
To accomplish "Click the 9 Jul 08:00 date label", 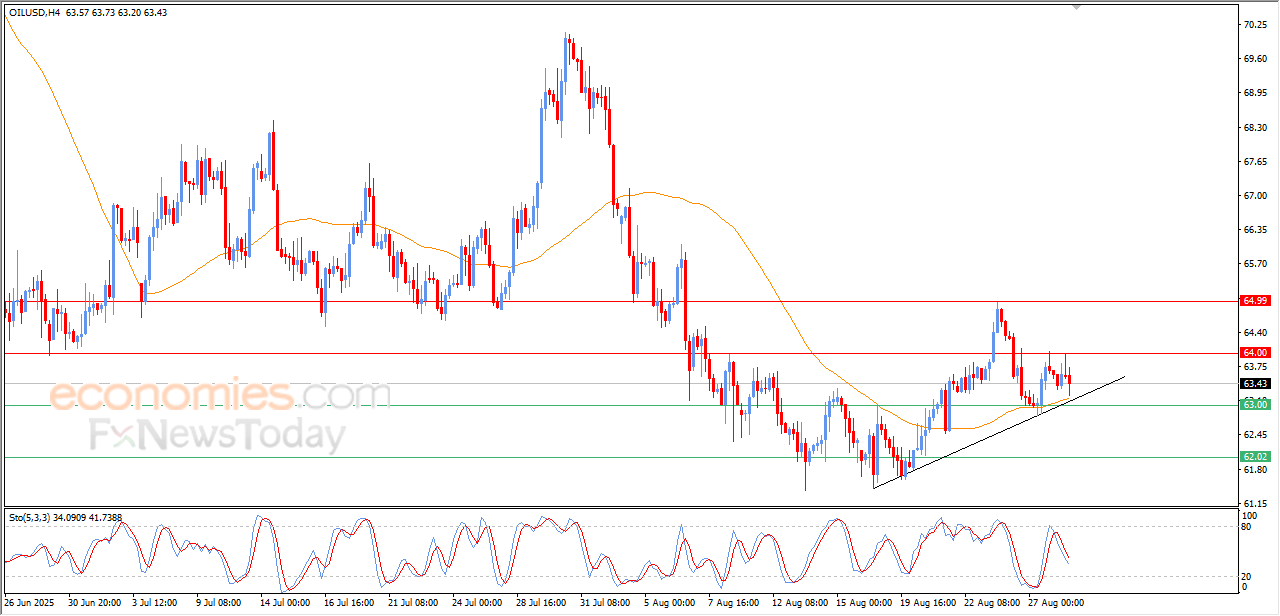I will (x=219, y=603).
